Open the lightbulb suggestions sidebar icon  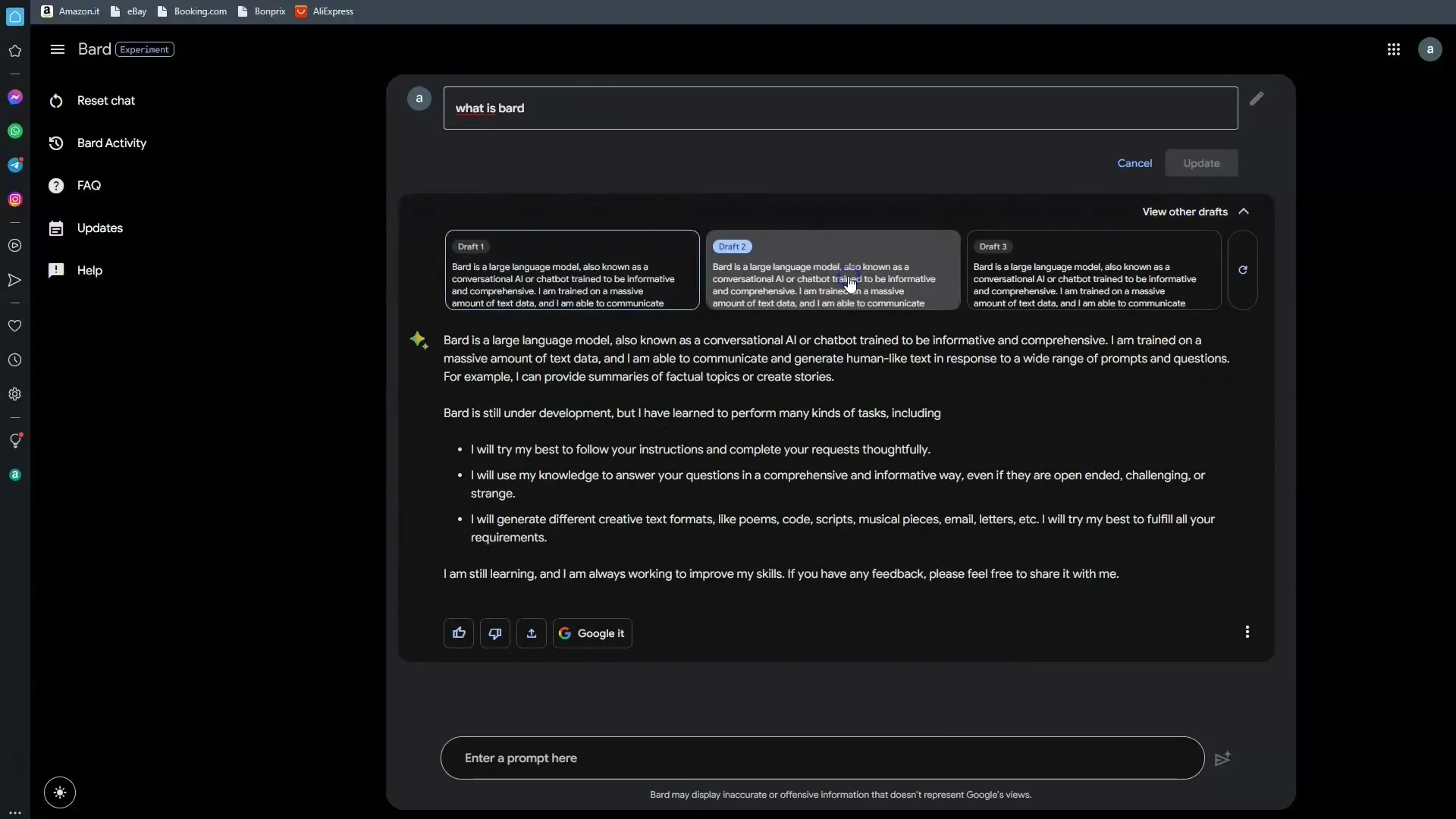point(15,441)
